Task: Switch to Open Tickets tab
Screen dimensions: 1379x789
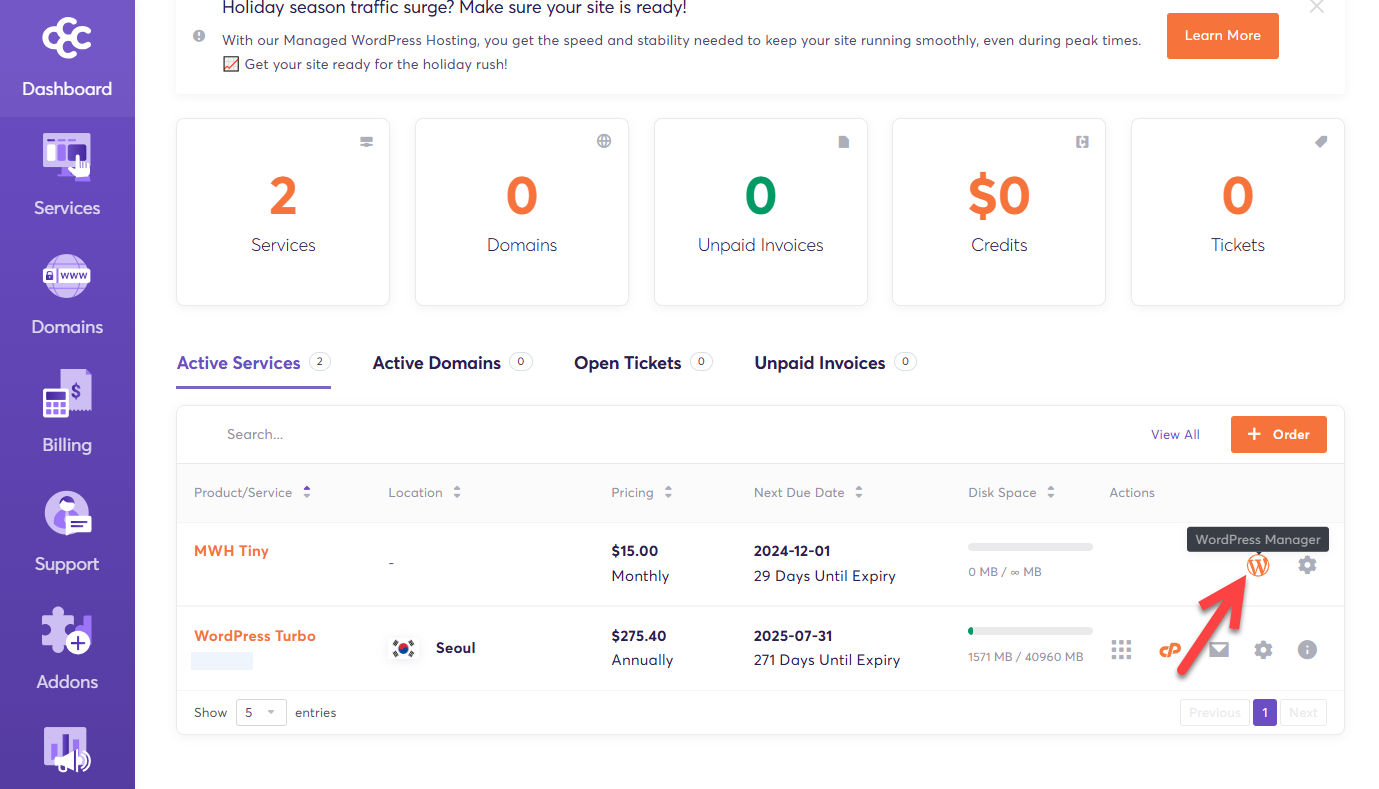Action: (x=643, y=363)
